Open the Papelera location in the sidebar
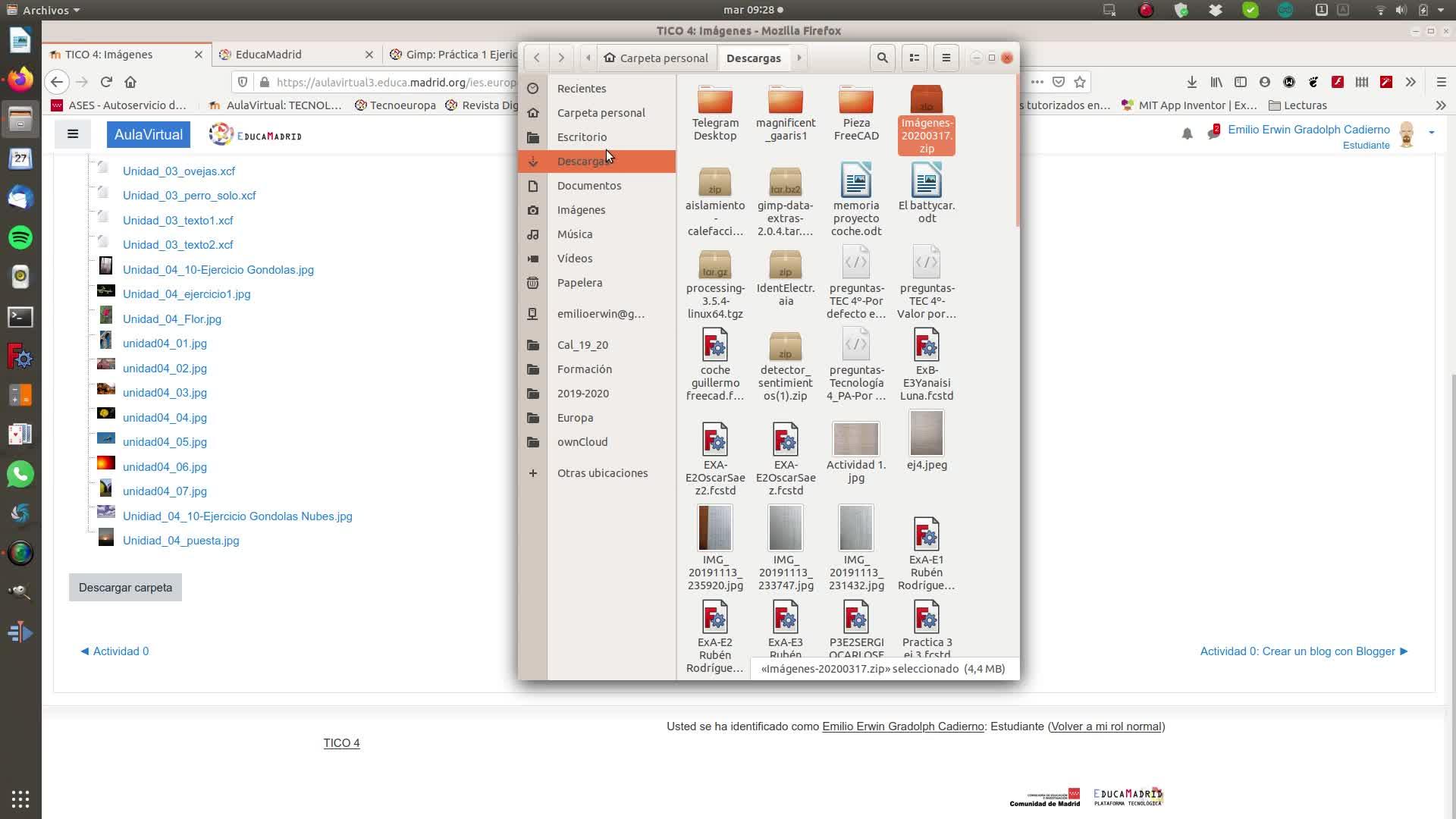The width and height of the screenshot is (1456, 819). tap(579, 283)
